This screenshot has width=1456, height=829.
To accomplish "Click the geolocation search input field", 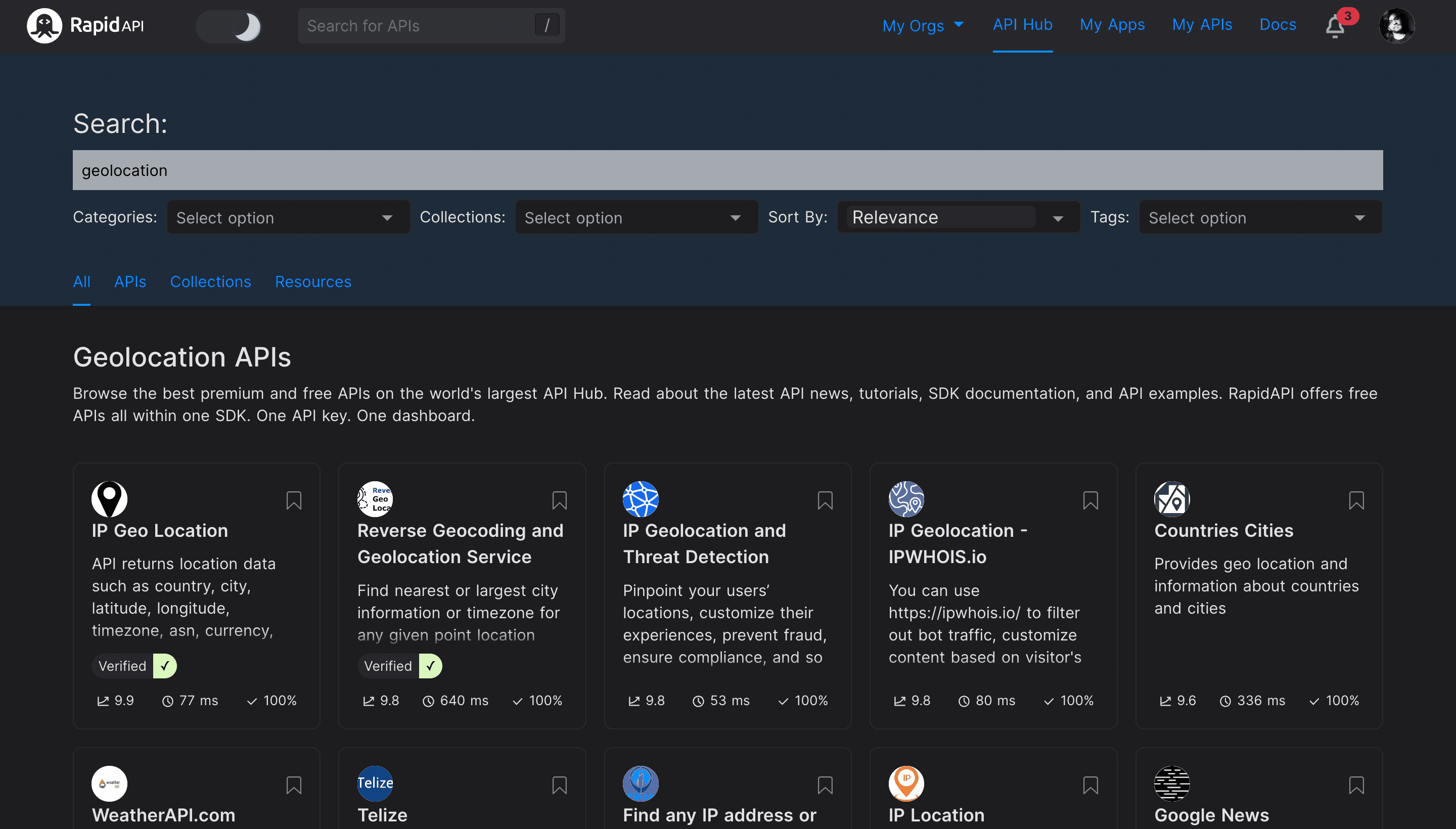I will 728,170.
